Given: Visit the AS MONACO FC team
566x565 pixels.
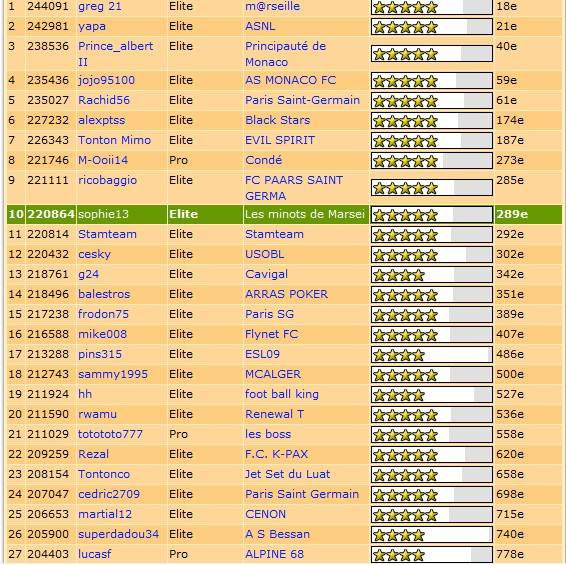Looking at the screenshot, I should (x=290, y=80).
